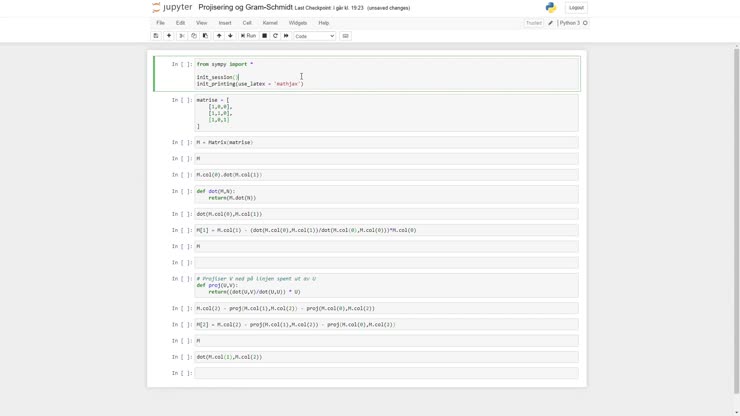Copy selected cells icon

click(x=194, y=36)
